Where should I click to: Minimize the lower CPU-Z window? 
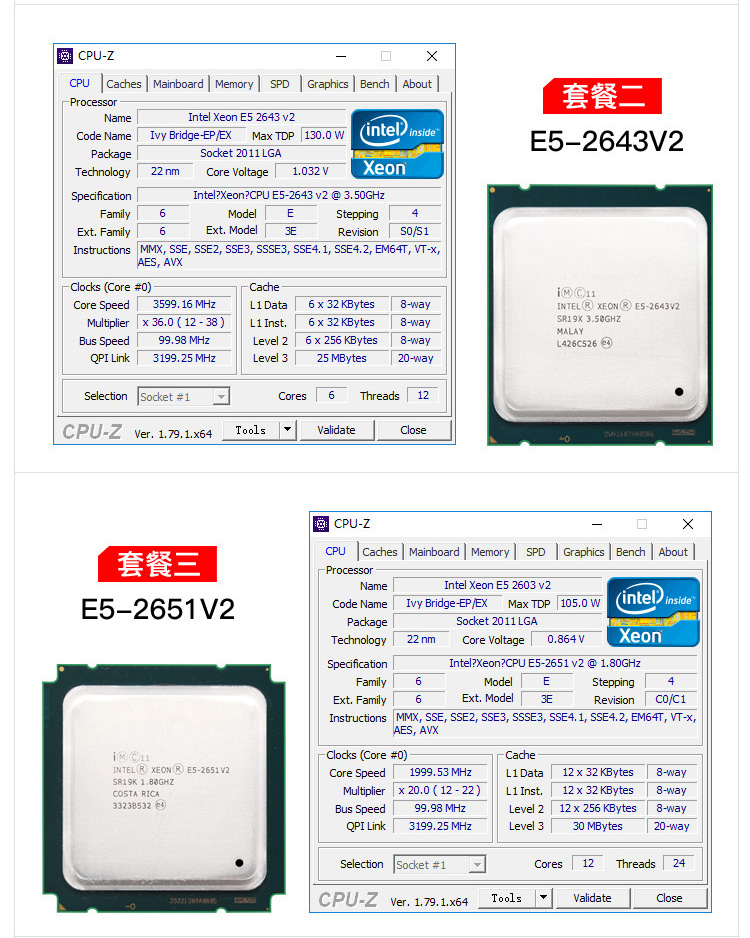point(597,524)
